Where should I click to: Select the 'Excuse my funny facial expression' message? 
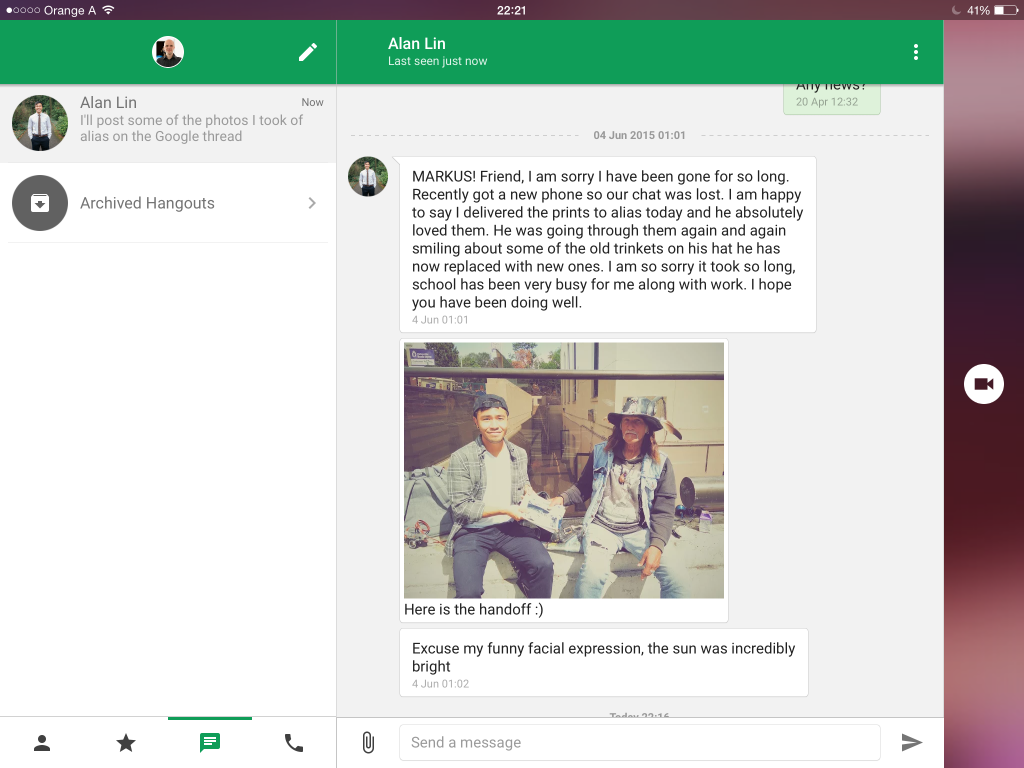(x=603, y=663)
